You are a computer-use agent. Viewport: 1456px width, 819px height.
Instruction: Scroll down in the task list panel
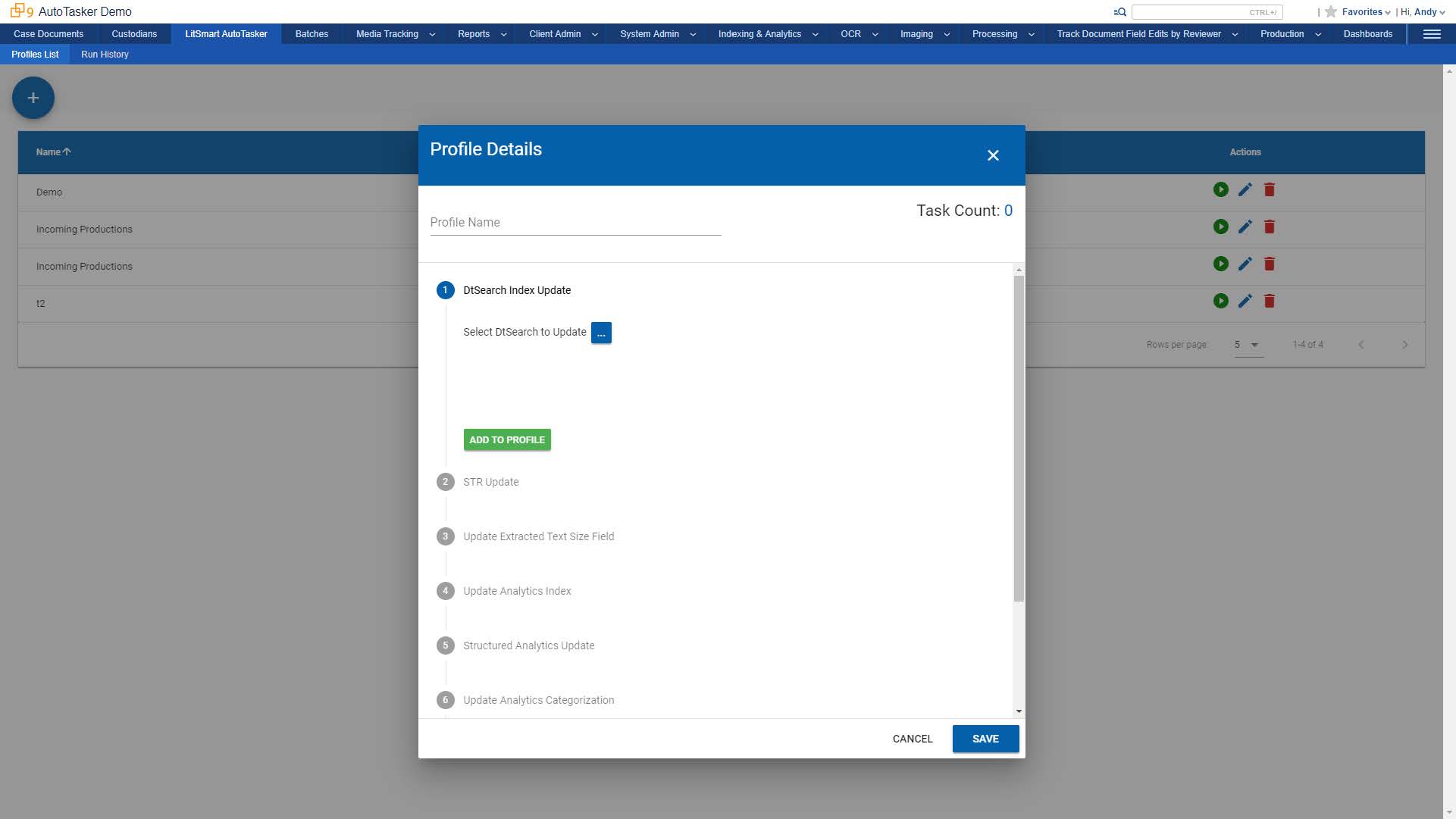[x=1018, y=711]
